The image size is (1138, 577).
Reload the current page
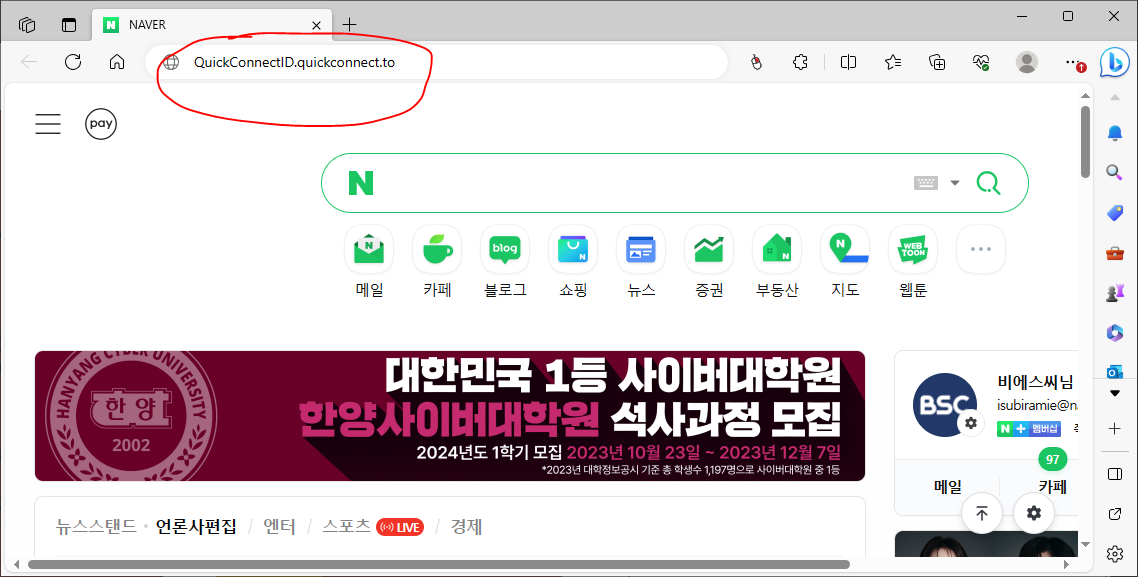73,62
